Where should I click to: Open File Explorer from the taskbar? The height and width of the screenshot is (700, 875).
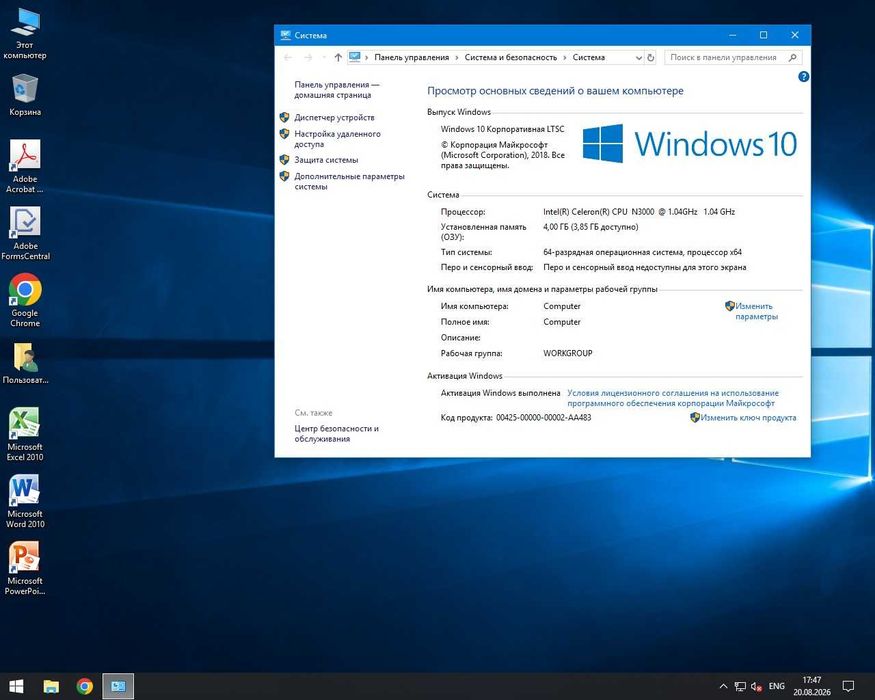(x=51, y=686)
